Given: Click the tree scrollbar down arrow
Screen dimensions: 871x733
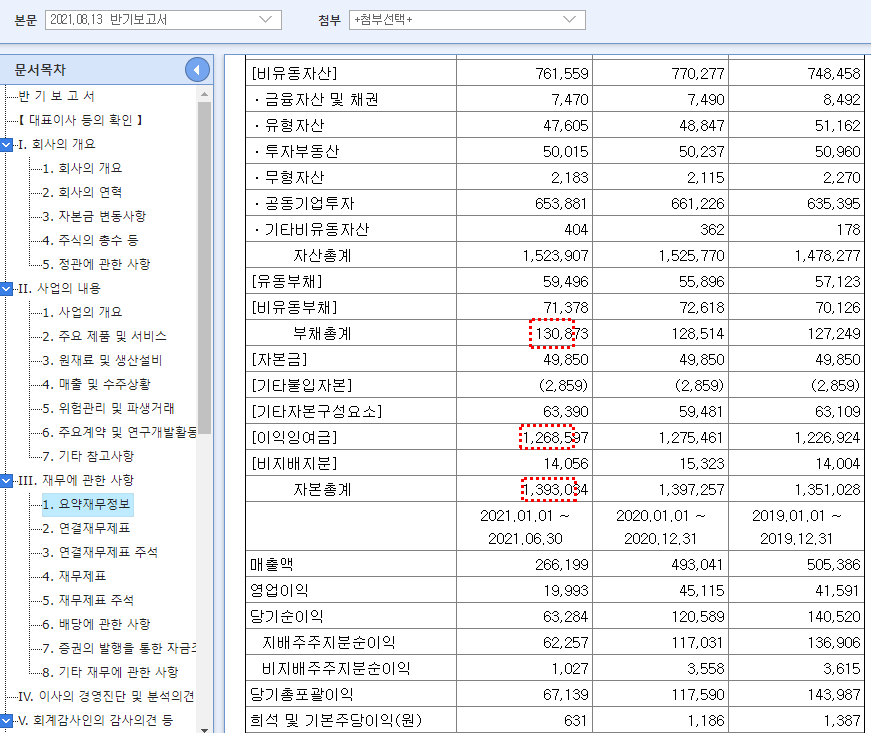Looking at the screenshot, I should coord(204,729).
